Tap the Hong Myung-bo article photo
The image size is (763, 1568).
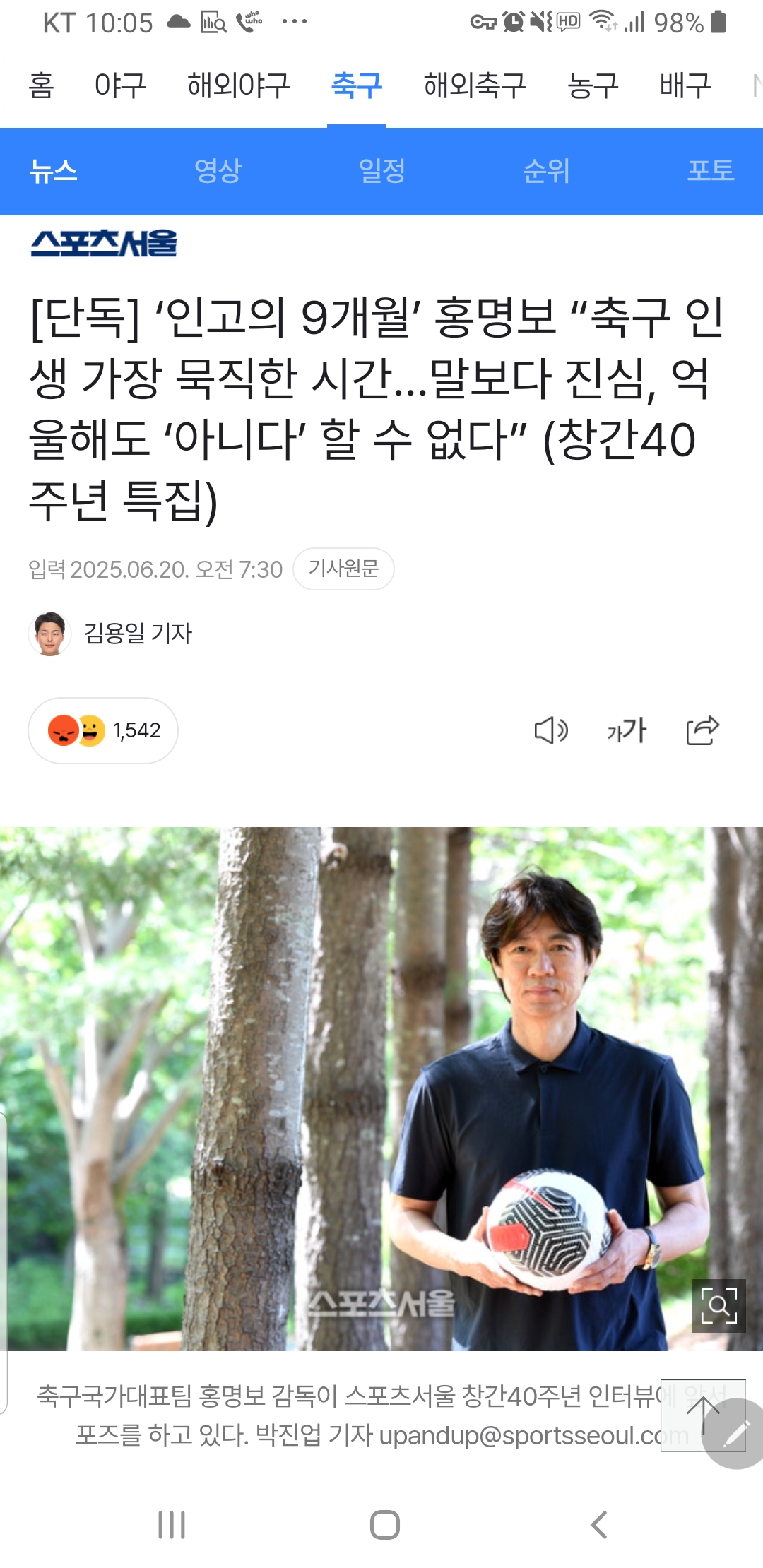click(381, 1089)
